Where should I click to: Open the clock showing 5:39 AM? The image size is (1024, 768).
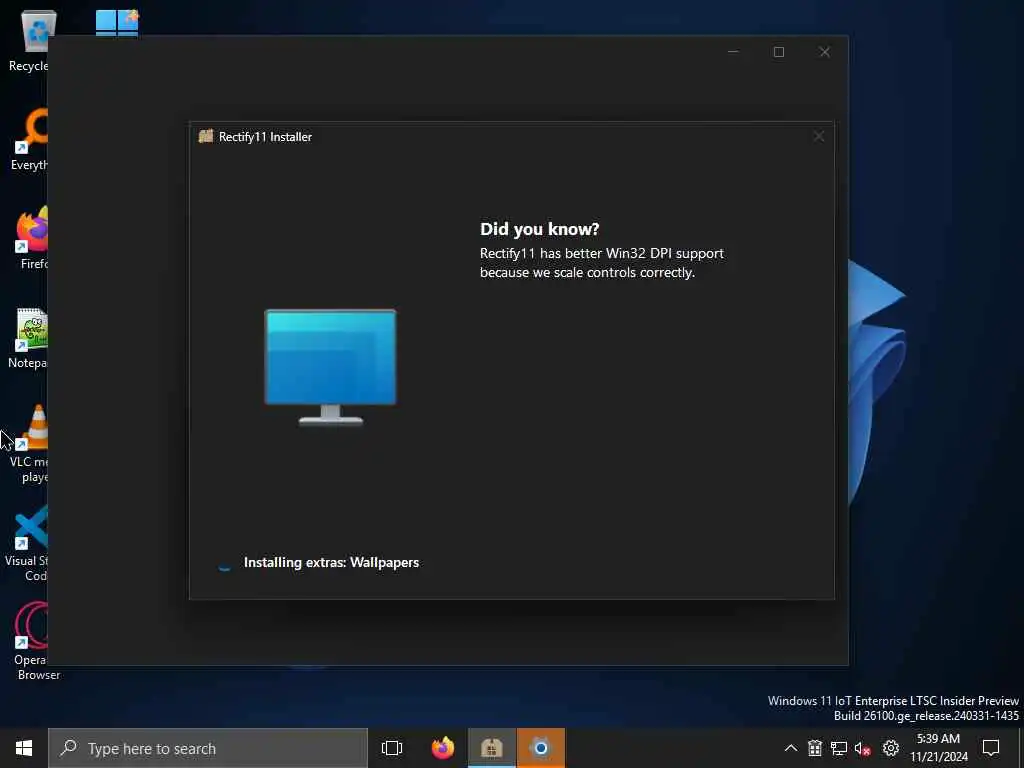(938, 748)
